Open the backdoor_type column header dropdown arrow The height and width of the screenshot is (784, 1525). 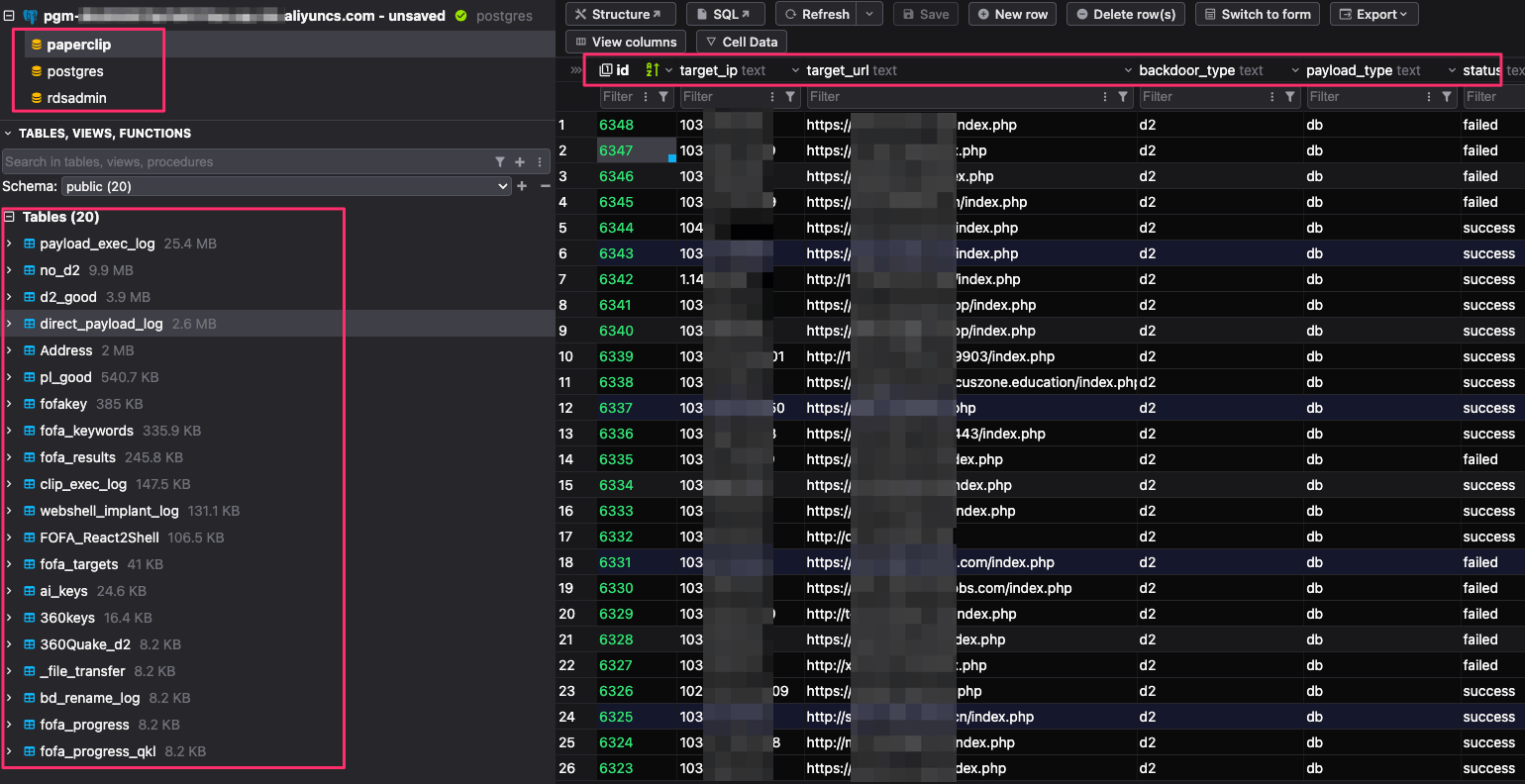[1295, 70]
